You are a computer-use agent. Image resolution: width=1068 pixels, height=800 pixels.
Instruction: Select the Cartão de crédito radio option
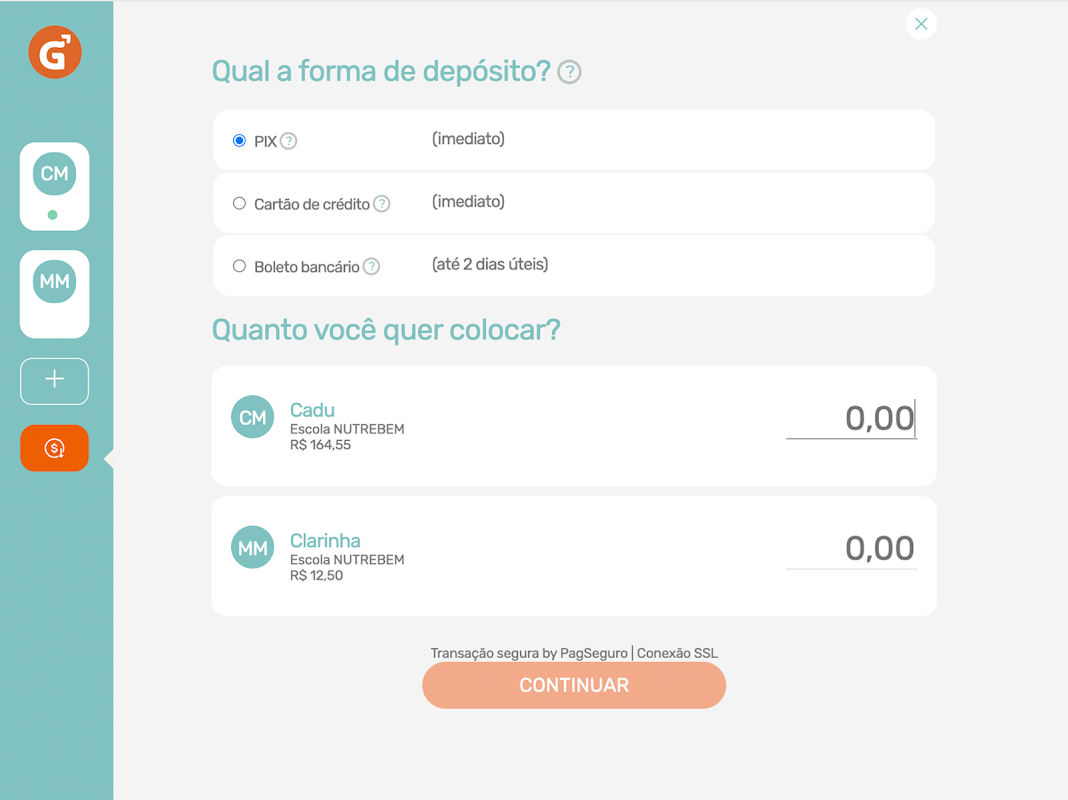click(x=239, y=203)
